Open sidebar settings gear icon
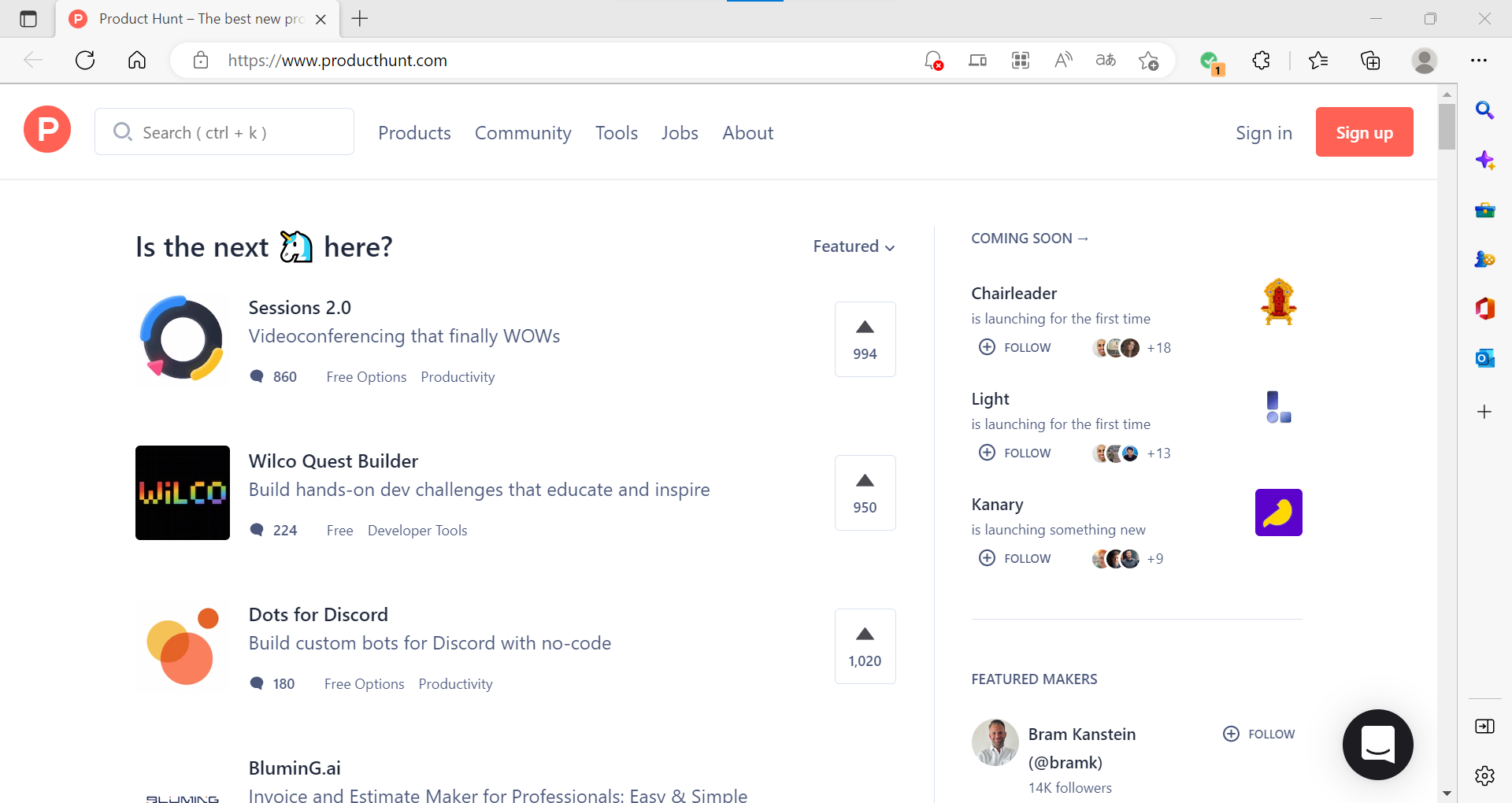The width and height of the screenshot is (1512, 803). pyautogui.click(x=1484, y=775)
